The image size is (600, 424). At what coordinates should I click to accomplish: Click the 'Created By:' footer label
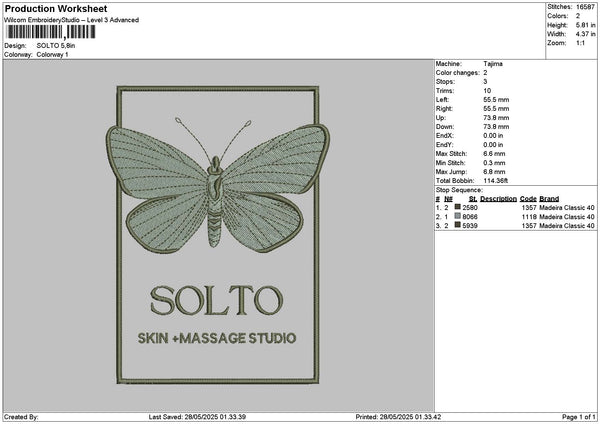(x=21, y=417)
